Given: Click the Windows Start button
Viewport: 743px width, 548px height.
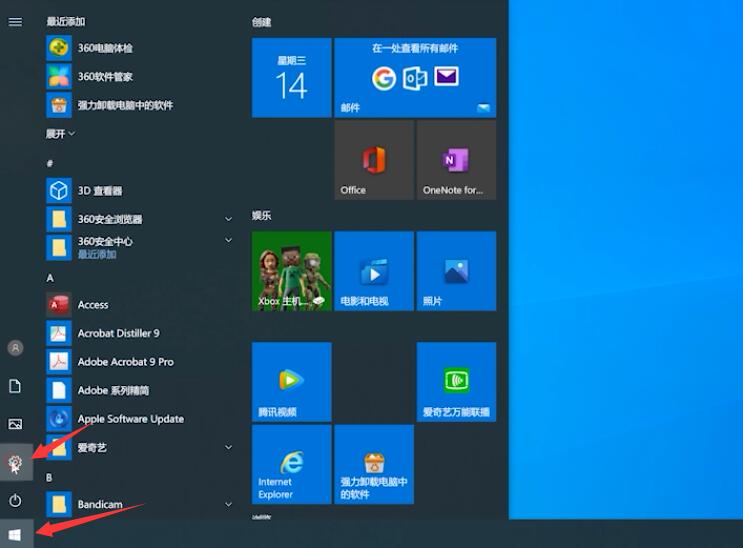Looking at the screenshot, I should coord(15,534).
